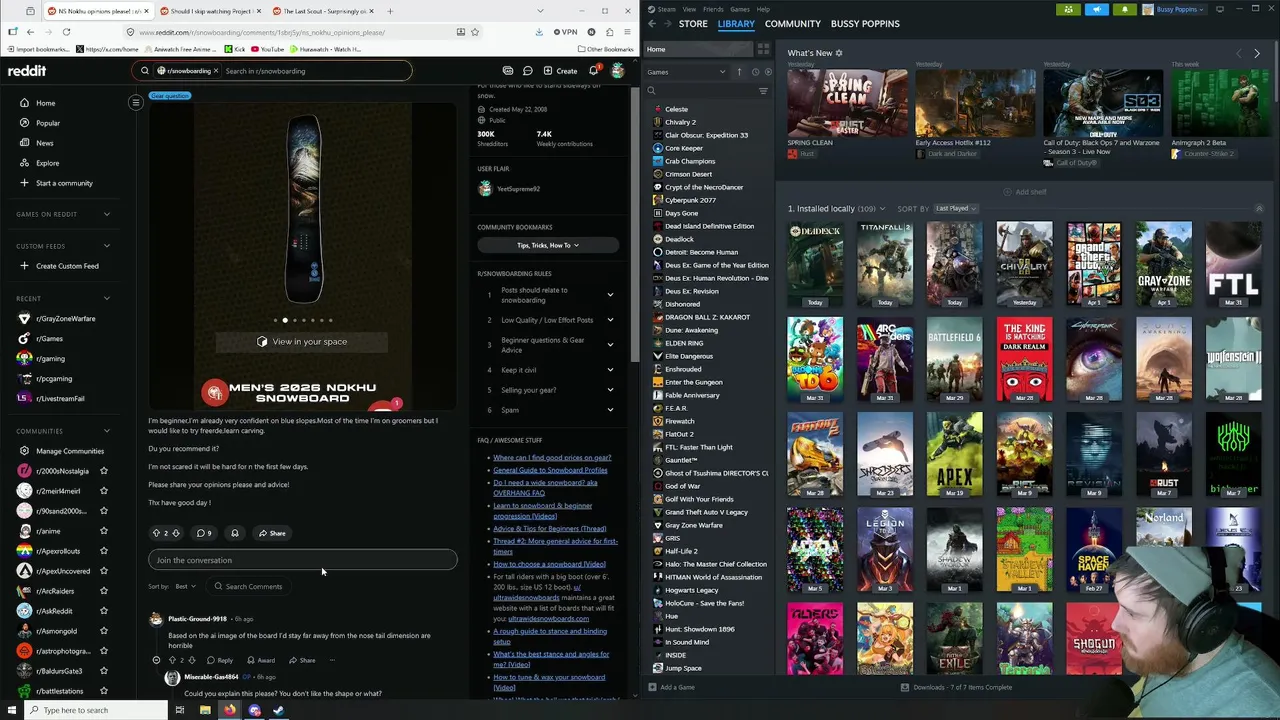Open Steam notifications bell button
This screenshot has height=720, width=1280.
tap(1125, 9)
